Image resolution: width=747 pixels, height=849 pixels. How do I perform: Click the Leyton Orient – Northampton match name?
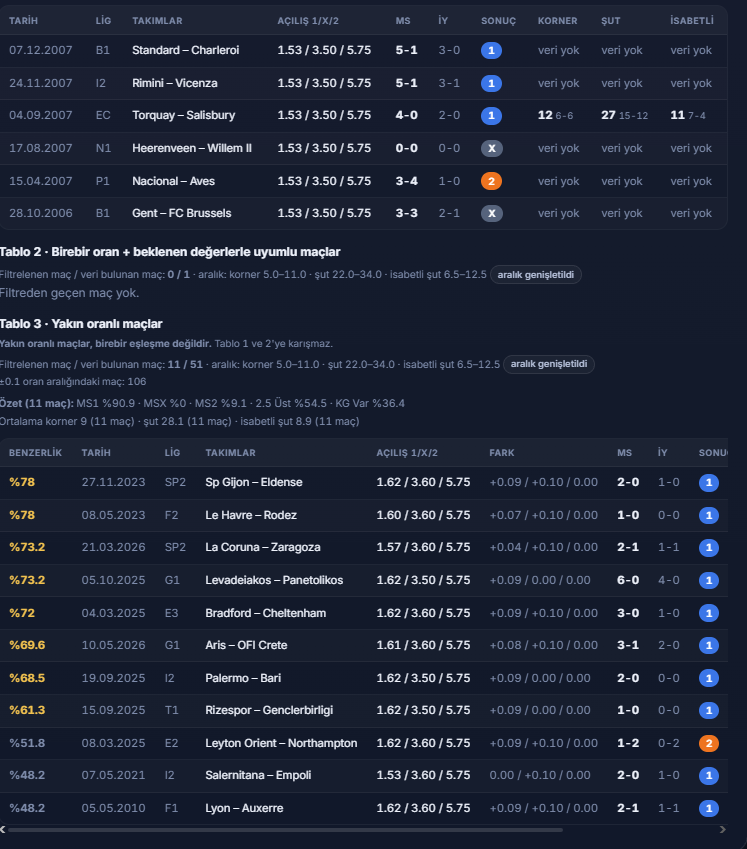click(281, 743)
